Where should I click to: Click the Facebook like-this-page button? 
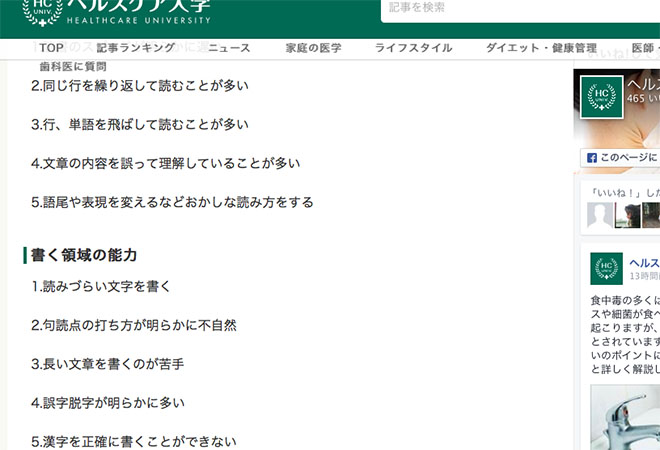click(x=621, y=158)
